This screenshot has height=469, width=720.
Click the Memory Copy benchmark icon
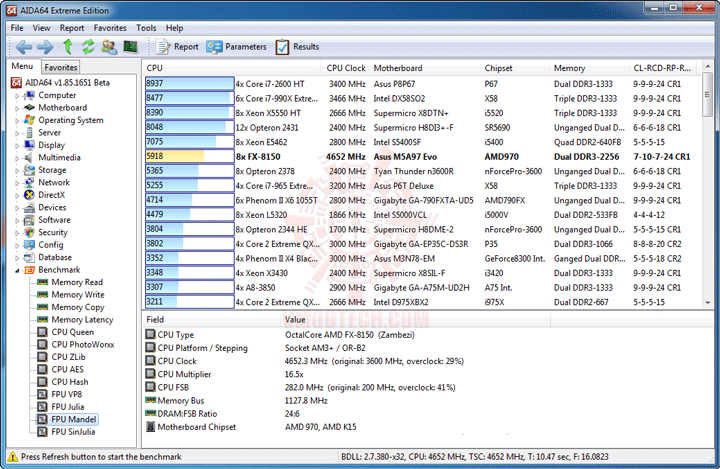point(43,307)
